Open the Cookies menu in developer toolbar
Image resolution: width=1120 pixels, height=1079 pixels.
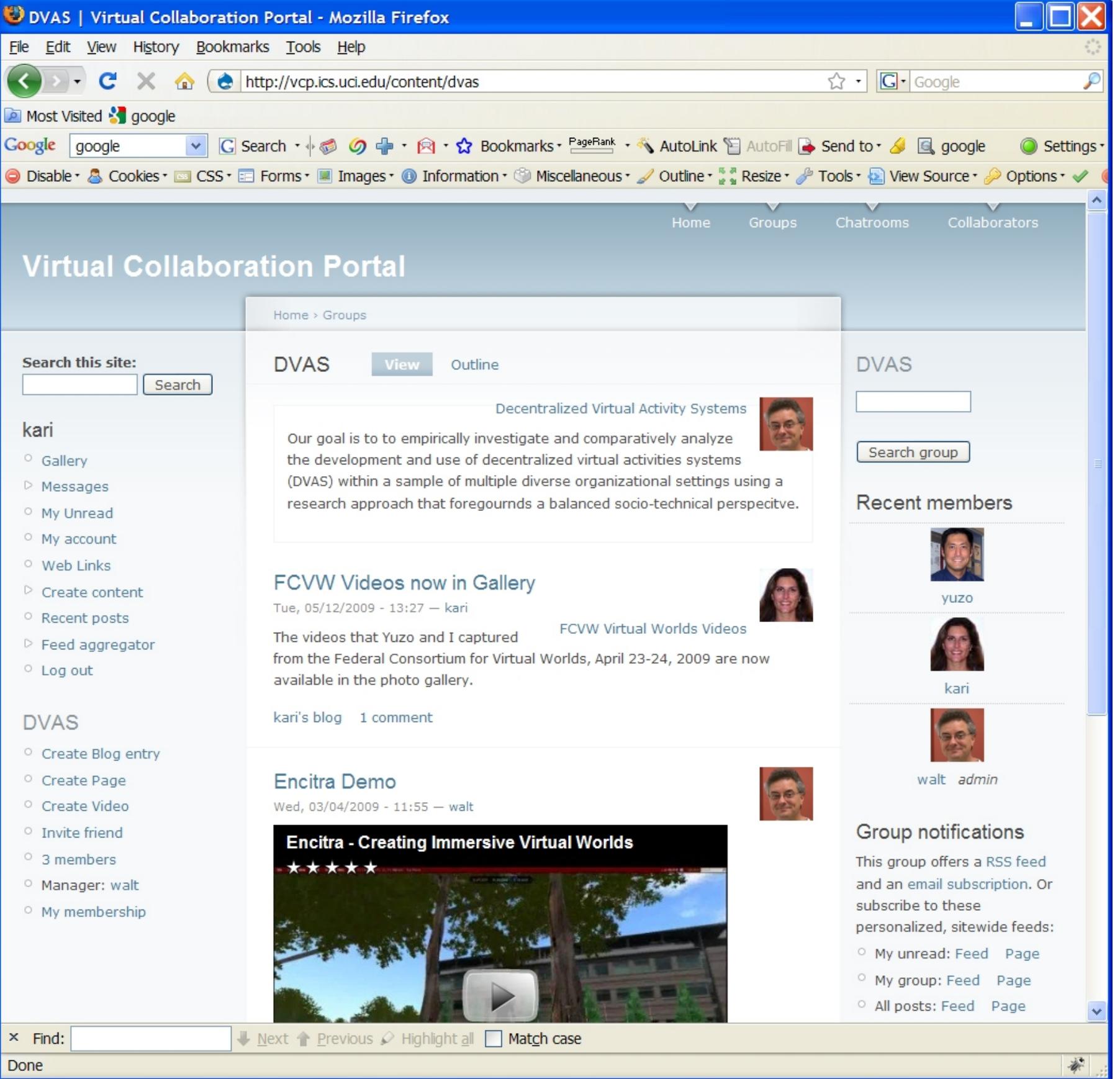pyautogui.click(x=128, y=176)
